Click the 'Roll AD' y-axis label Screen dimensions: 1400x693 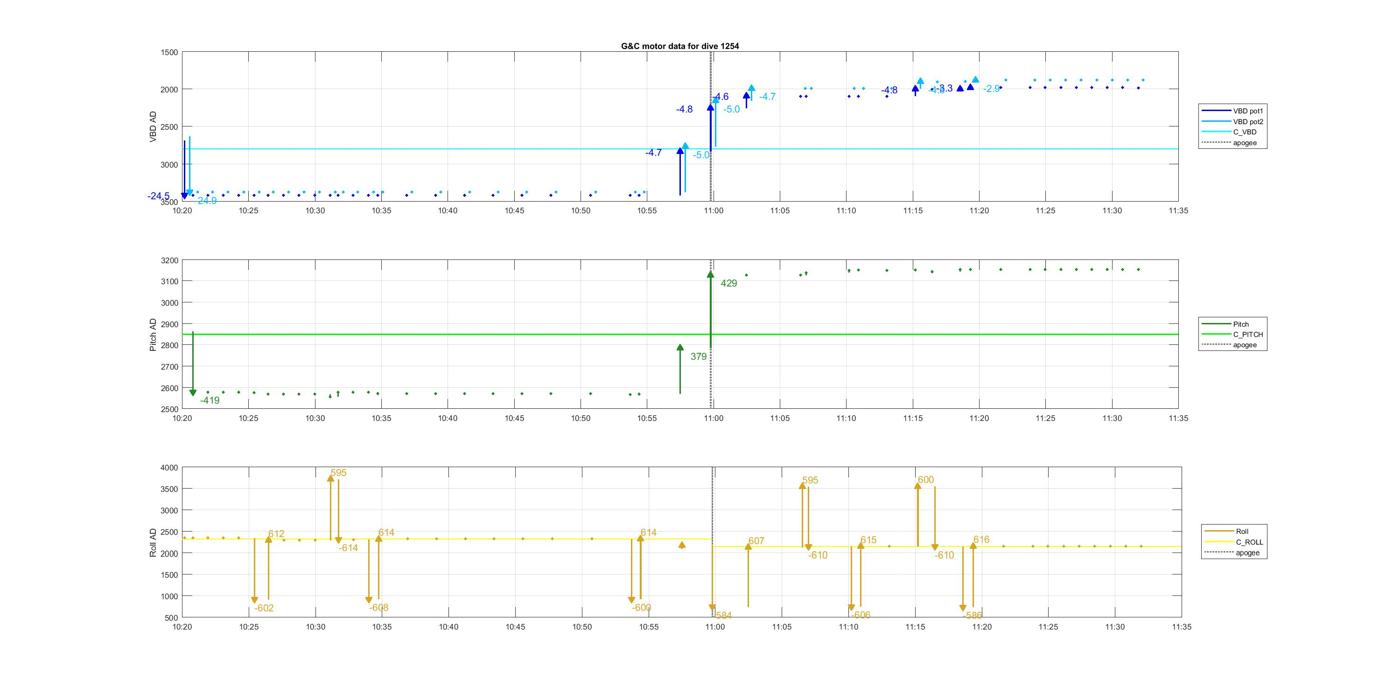pos(153,542)
